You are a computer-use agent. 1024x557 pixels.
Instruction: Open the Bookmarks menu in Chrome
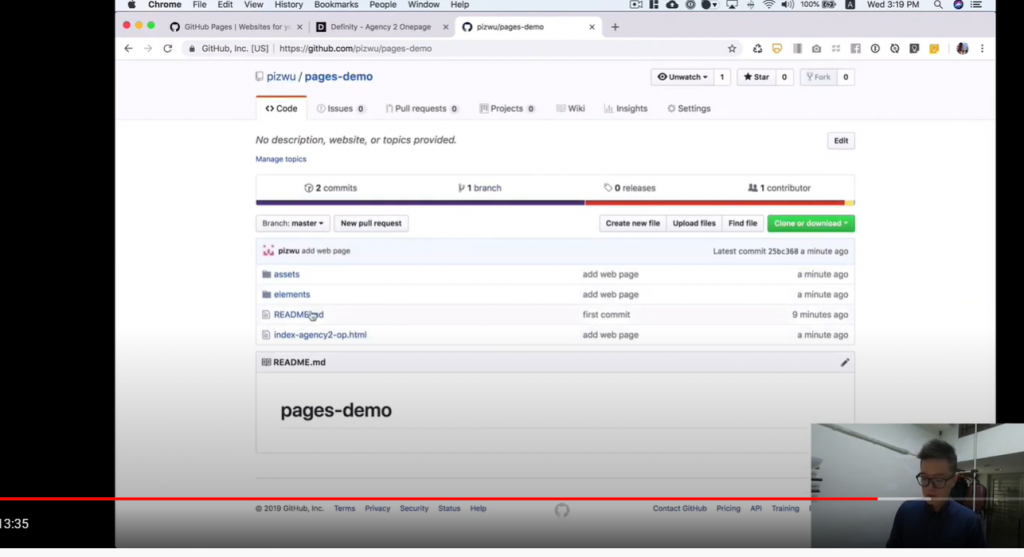(x=336, y=5)
